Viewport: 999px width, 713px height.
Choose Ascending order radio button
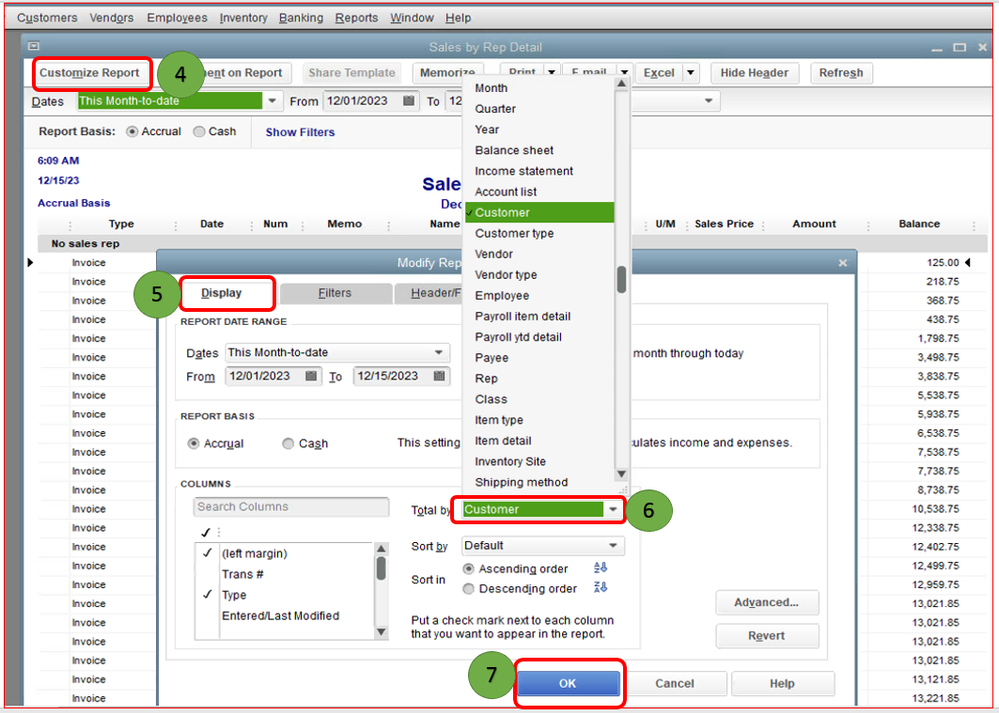[x=468, y=568]
